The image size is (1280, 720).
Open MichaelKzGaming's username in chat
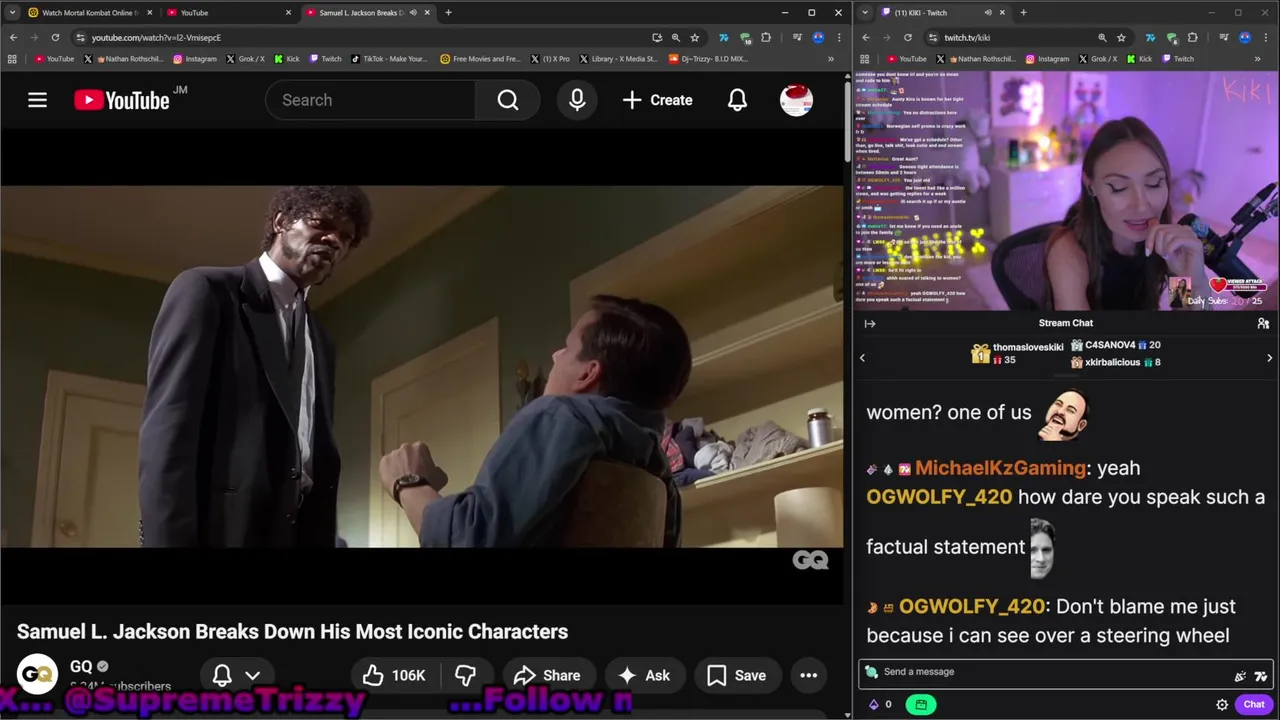[1001, 468]
